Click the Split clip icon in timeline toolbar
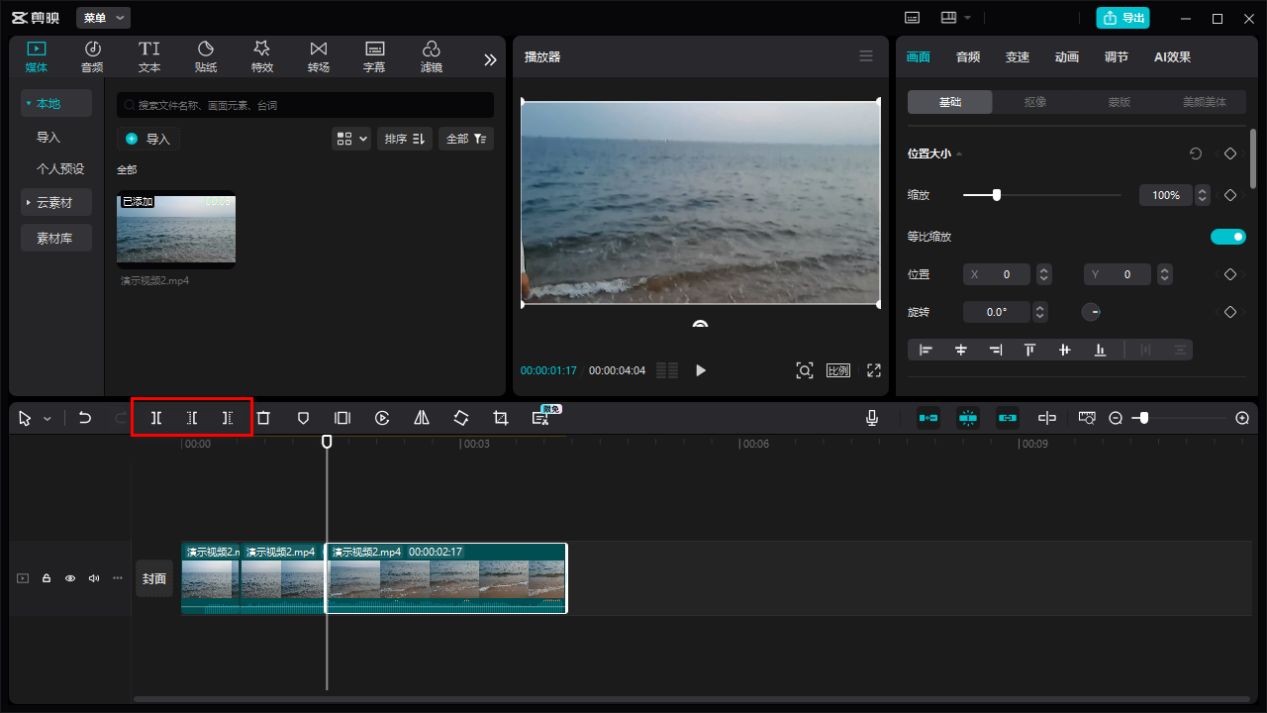The width and height of the screenshot is (1267, 713). point(156,418)
